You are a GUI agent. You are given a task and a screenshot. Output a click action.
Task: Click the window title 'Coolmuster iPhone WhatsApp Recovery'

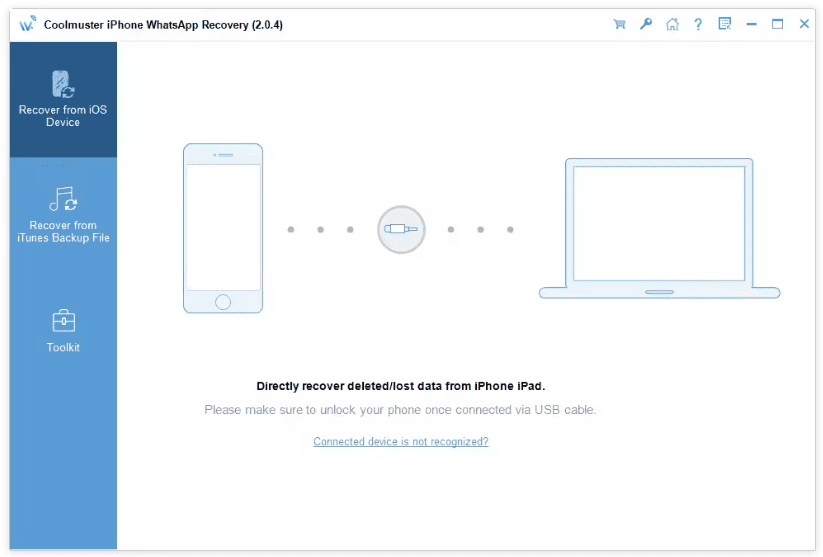click(163, 25)
